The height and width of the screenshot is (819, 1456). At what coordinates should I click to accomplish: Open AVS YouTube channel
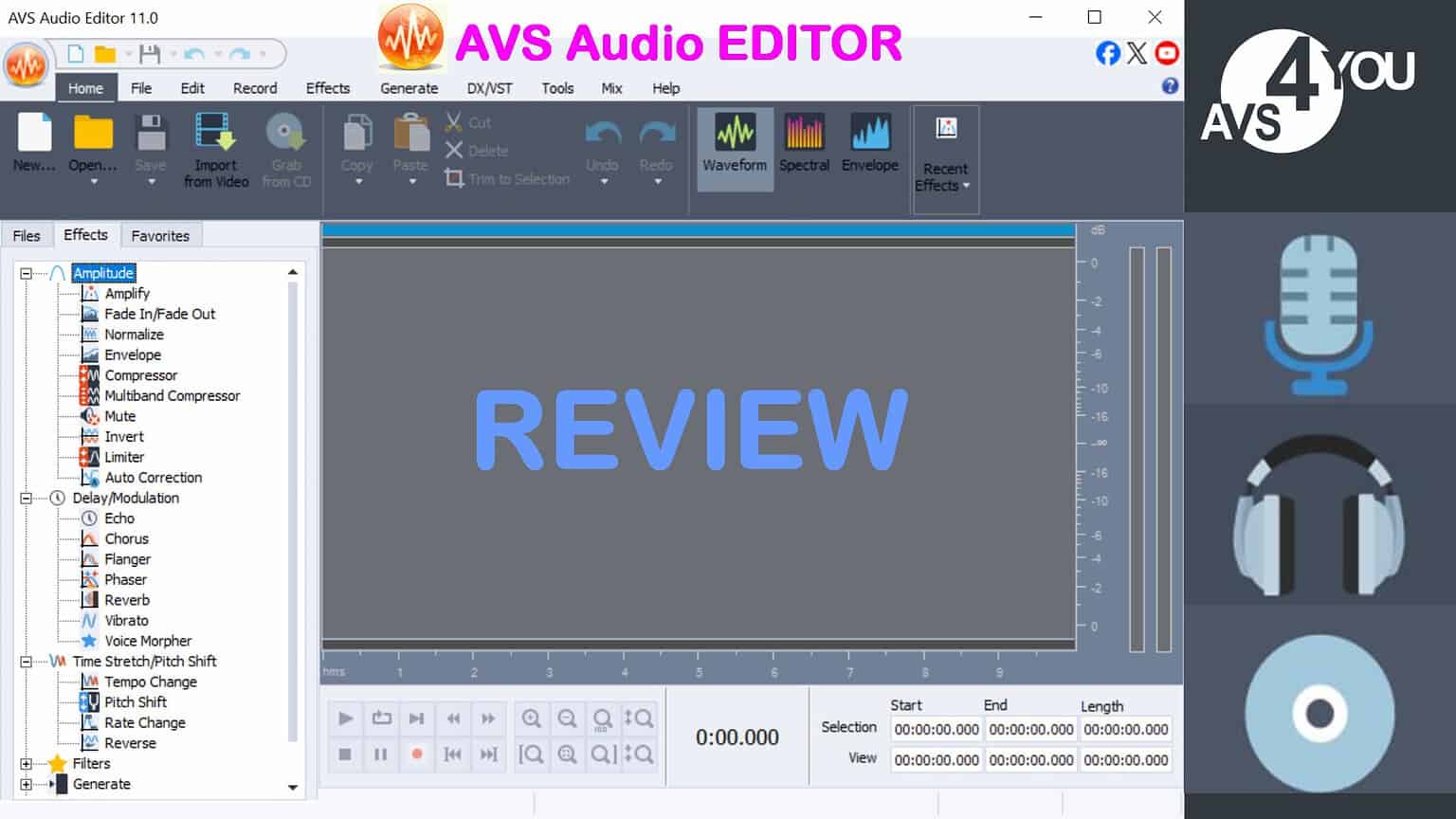1166,54
